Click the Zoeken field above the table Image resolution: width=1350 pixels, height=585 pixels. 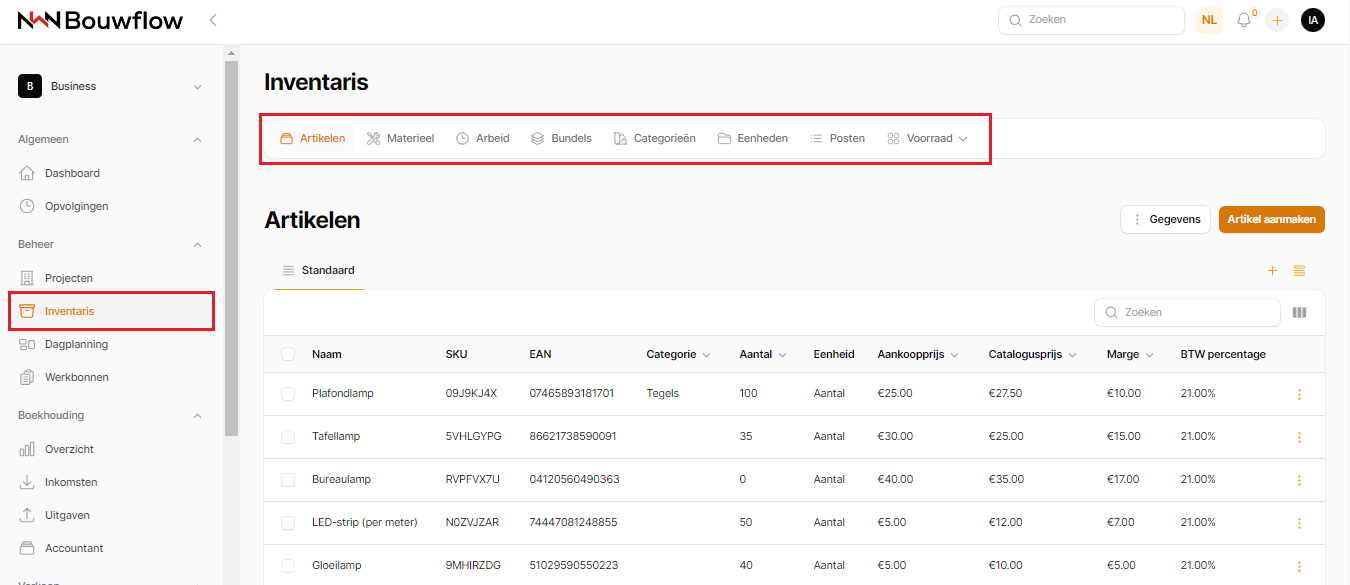click(1187, 313)
